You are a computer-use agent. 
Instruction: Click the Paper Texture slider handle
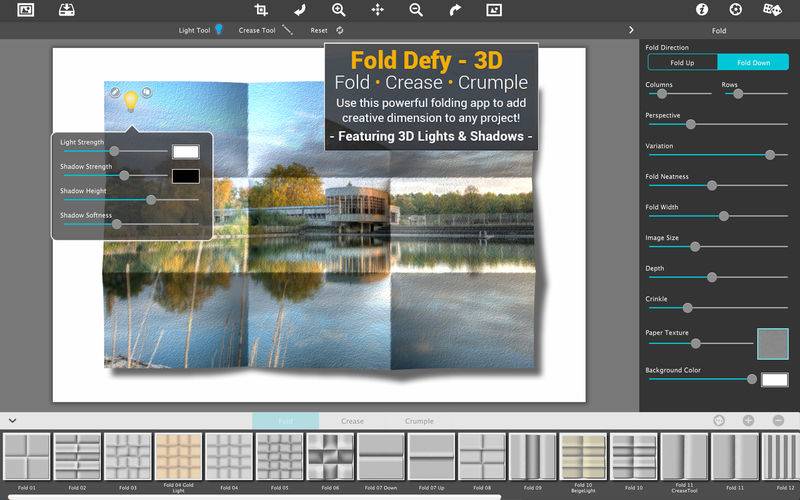click(695, 344)
